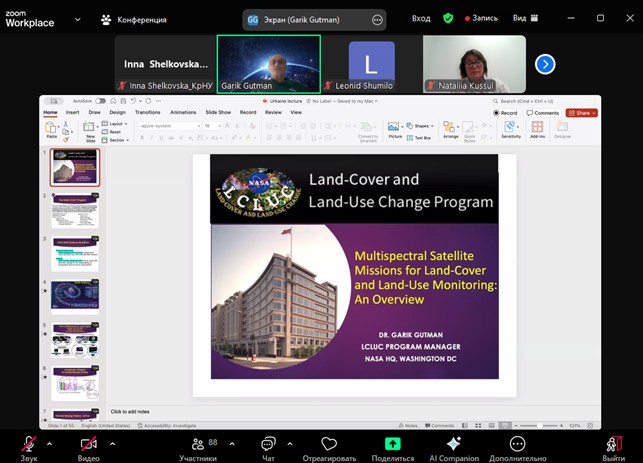Expand audio options arrow beside Звук

50,444
